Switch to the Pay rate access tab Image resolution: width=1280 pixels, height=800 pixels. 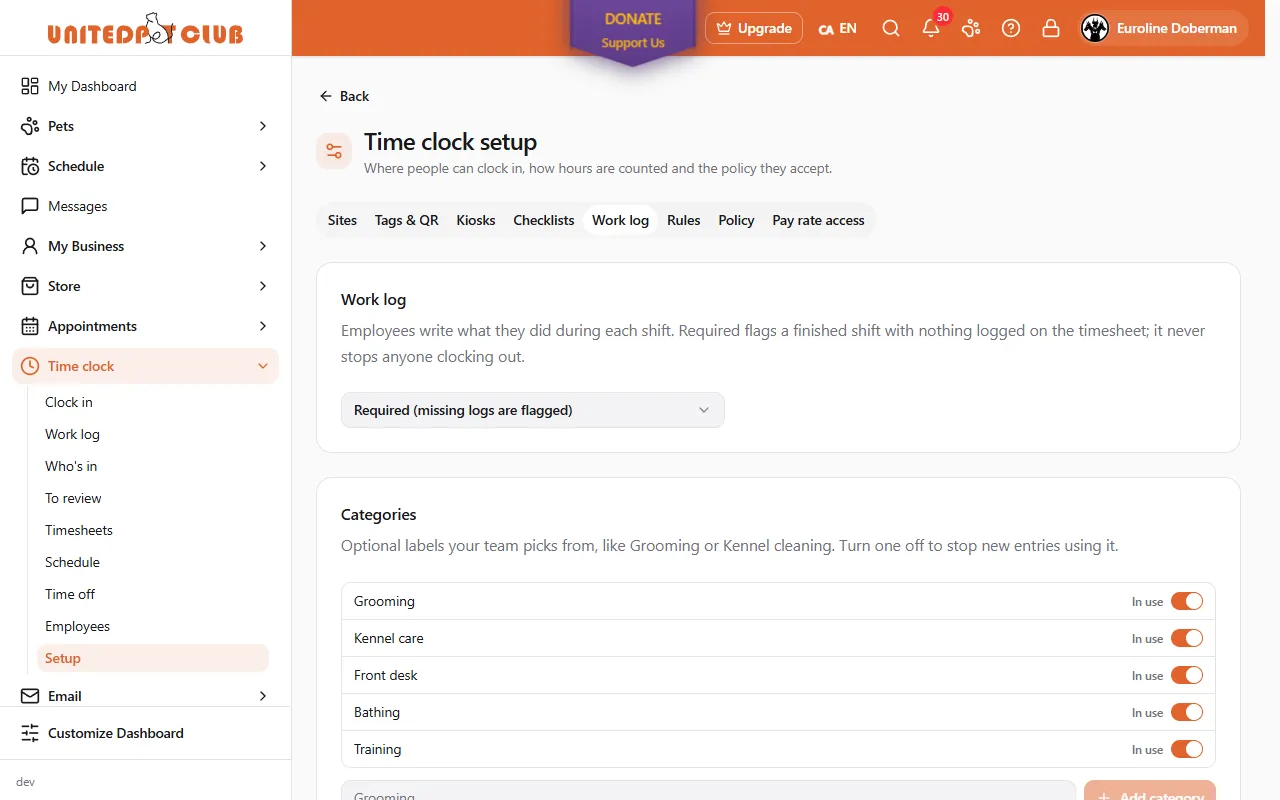pyautogui.click(x=818, y=220)
